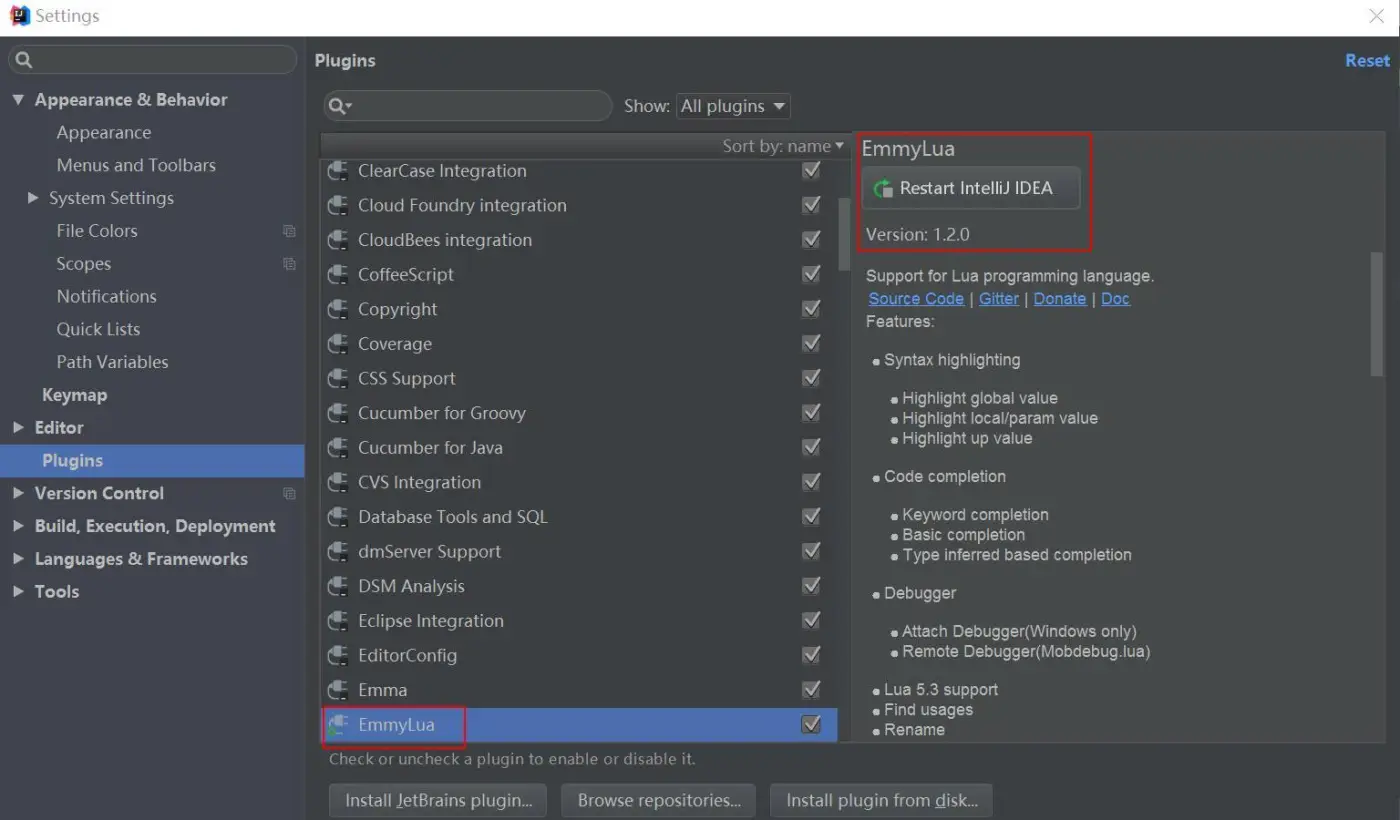Viewport: 1400px width, 820px height.
Task: Toggle the Eclipse Integration checkbox
Action: [811, 620]
